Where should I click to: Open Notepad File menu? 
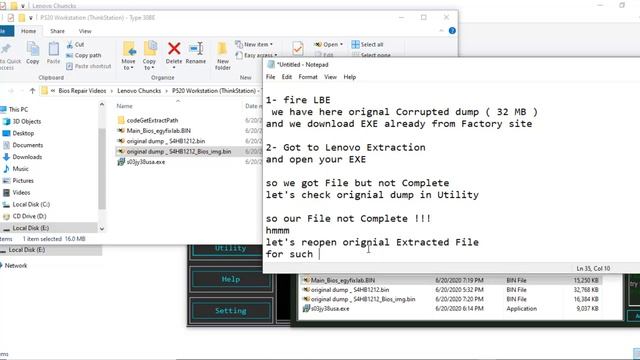tap(270, 77)
